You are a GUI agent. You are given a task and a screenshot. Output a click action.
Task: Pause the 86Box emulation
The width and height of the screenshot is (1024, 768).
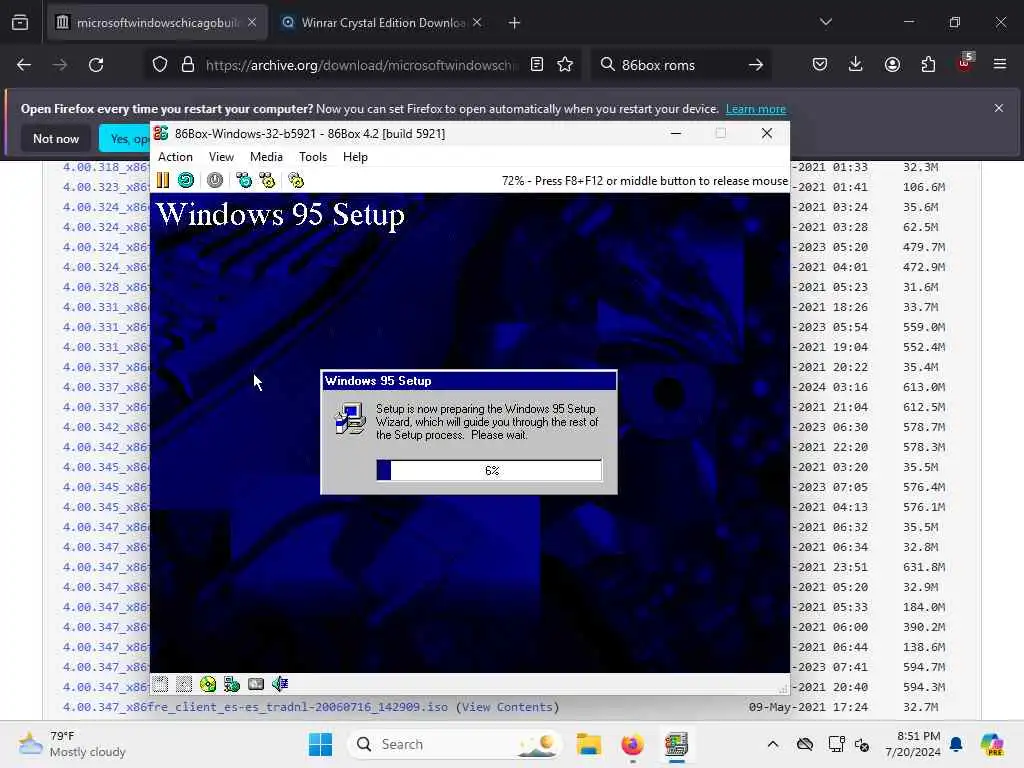(x=163, y=180)
